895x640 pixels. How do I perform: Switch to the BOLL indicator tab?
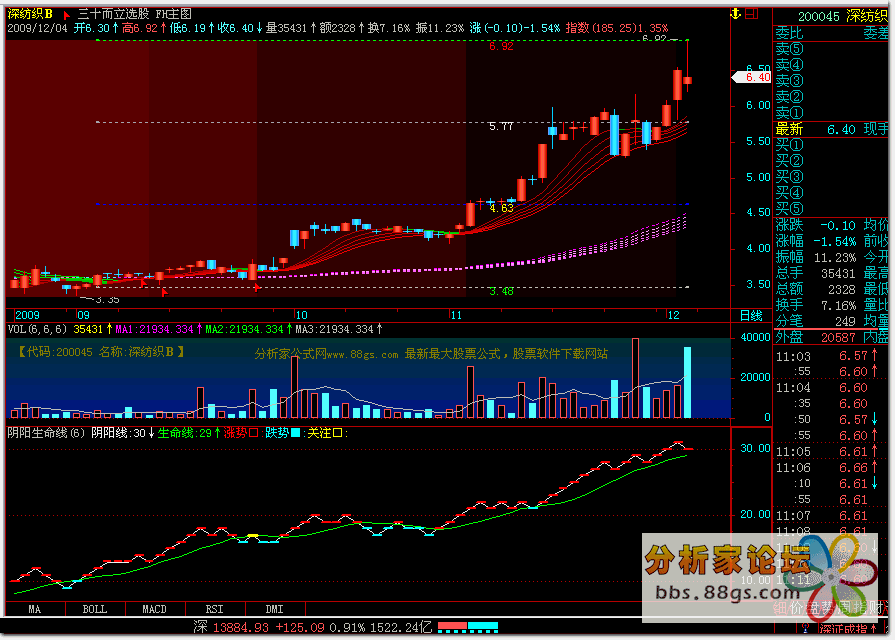click(x=94, y=608)
